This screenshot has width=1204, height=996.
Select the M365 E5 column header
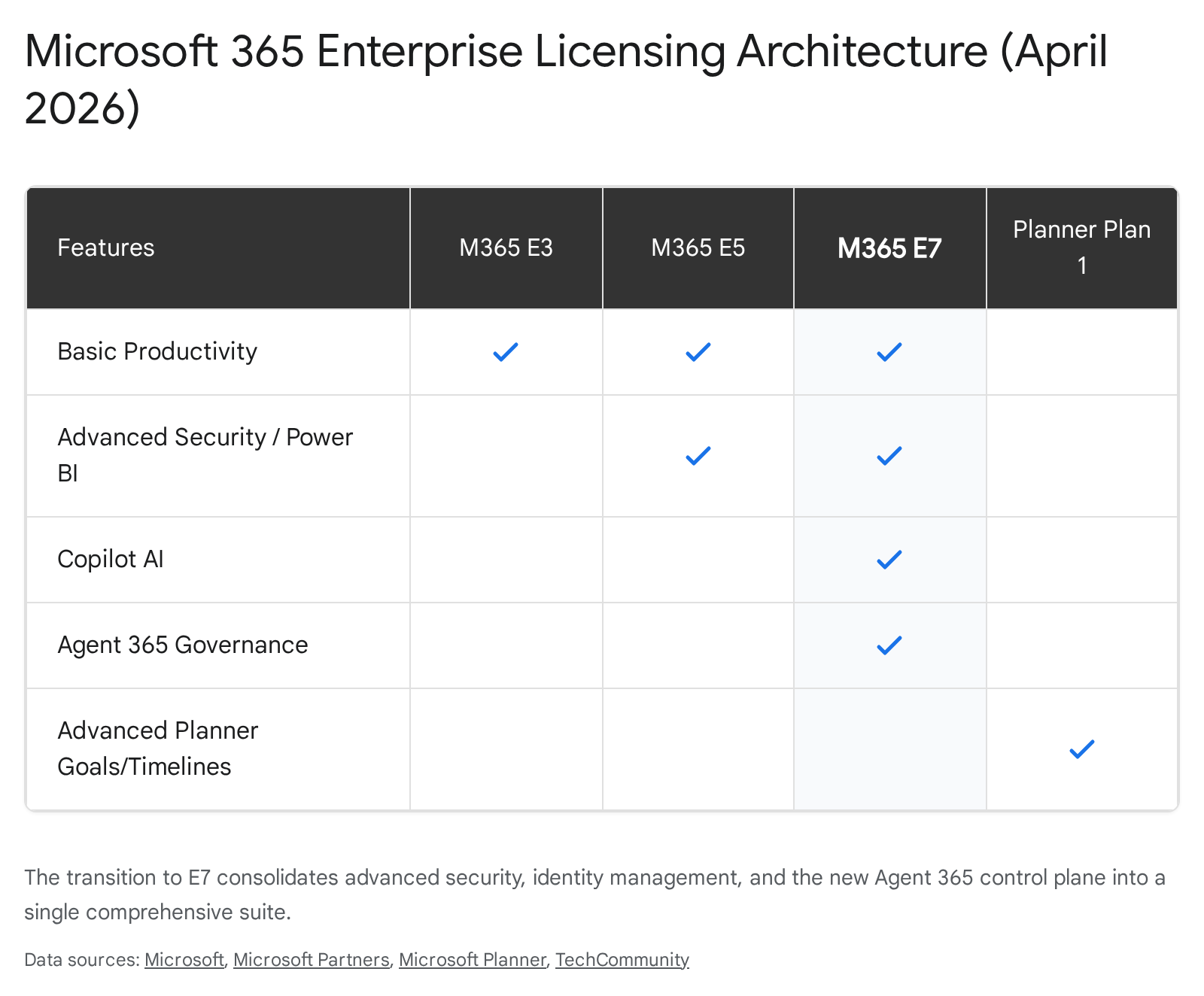point(698,248)
